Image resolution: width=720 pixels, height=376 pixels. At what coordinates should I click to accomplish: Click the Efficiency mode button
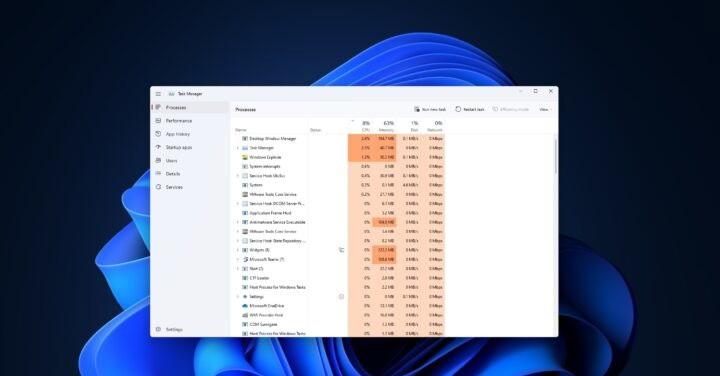click(x=511, y=109)
